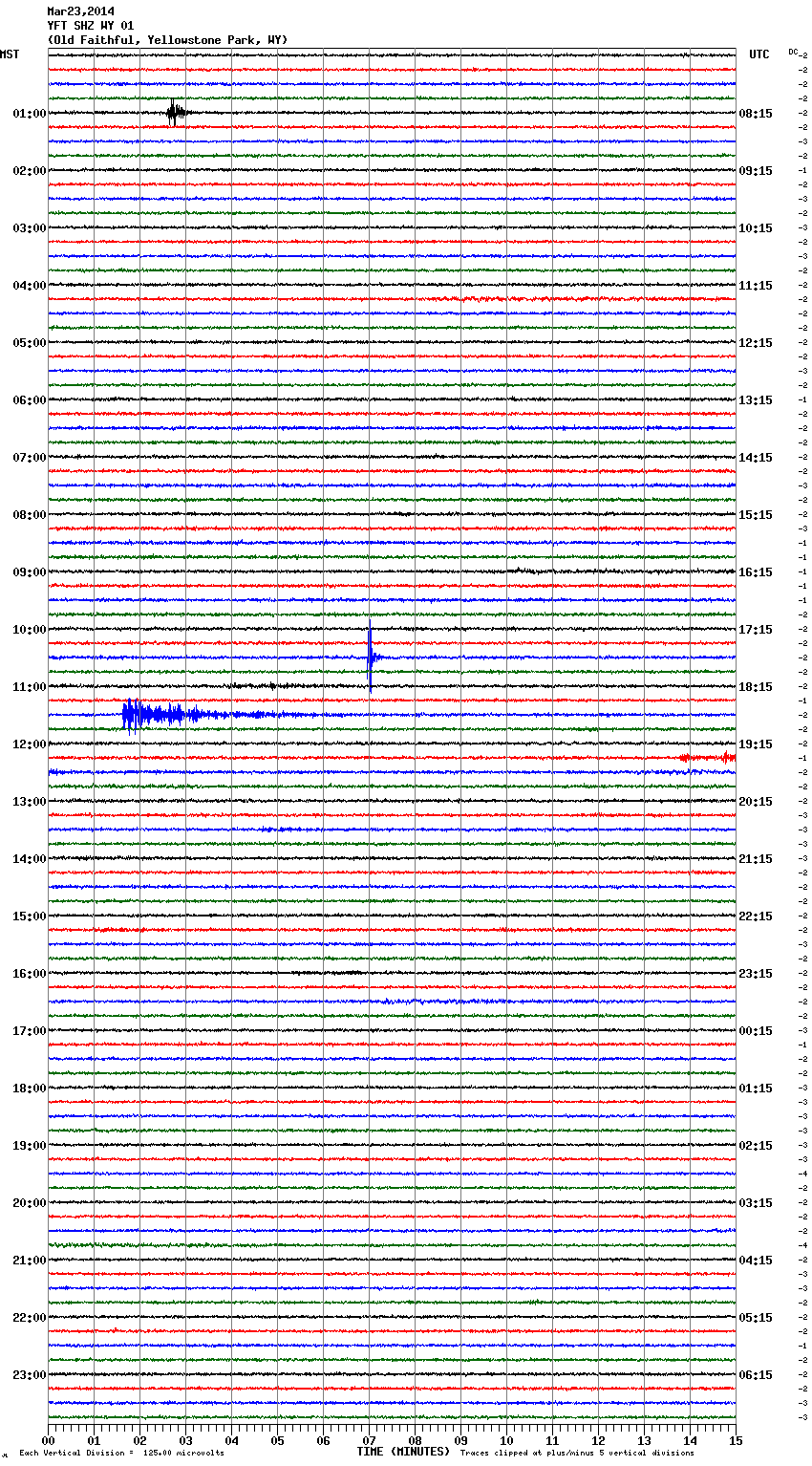Image resolution: width=812 pixels, height=1466 pixels.
Task: Click the "14:00" MST time label
Action: pos(30,859)
